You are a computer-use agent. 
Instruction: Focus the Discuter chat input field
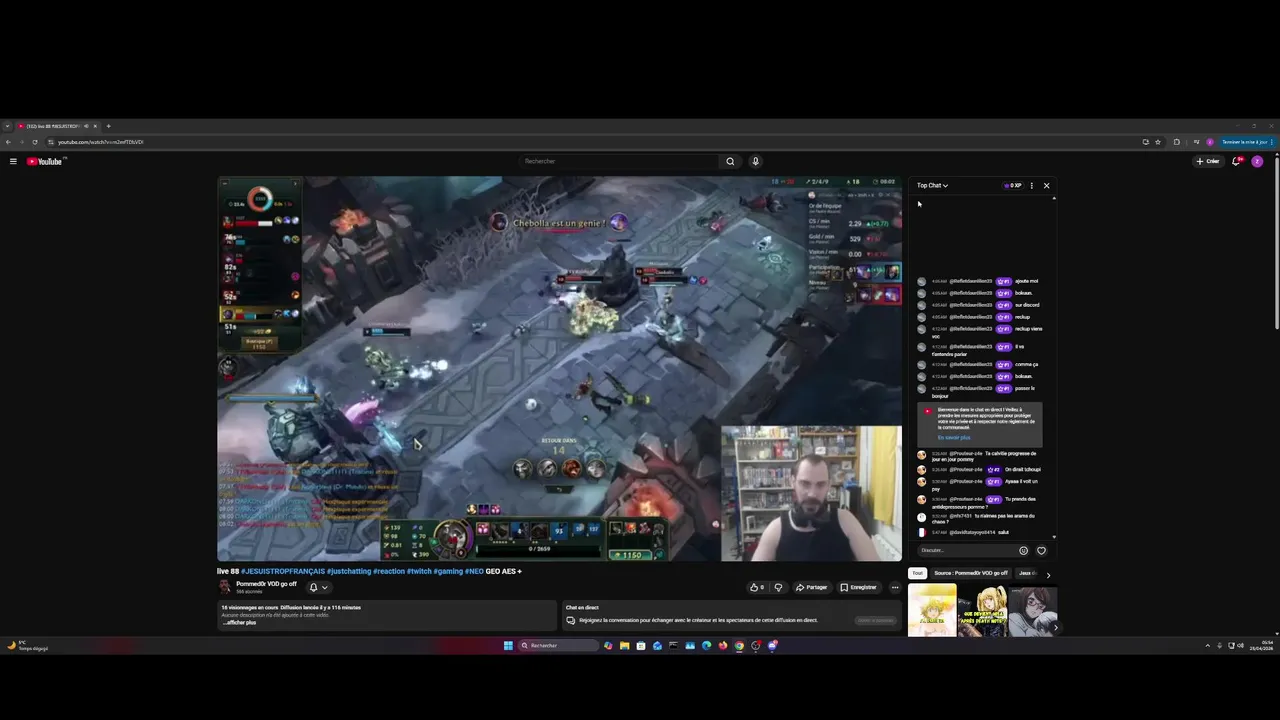tap(965, 550)
